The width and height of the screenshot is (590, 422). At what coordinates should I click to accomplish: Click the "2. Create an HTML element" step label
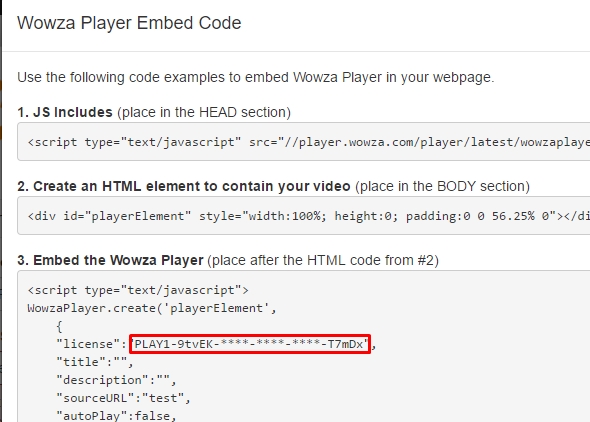pos(184,186)
